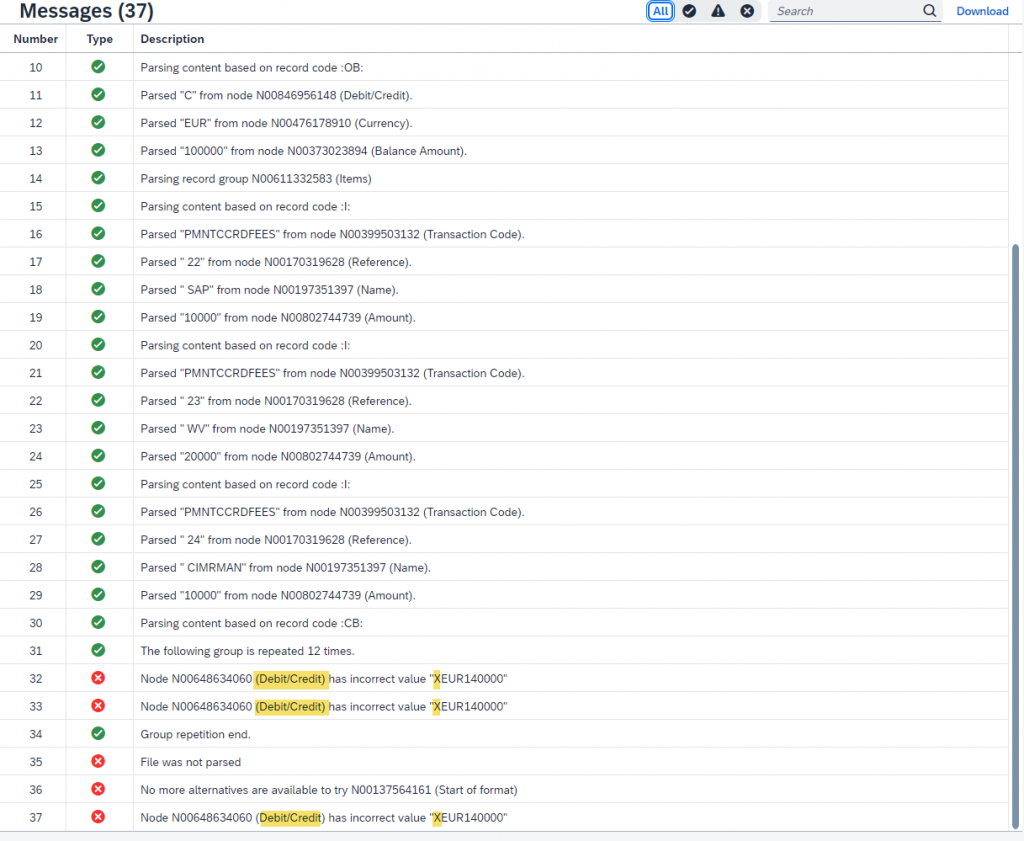Viewport: 1024px width, 841px height.
Task: Click message number 21 cell
Action: 35,373
